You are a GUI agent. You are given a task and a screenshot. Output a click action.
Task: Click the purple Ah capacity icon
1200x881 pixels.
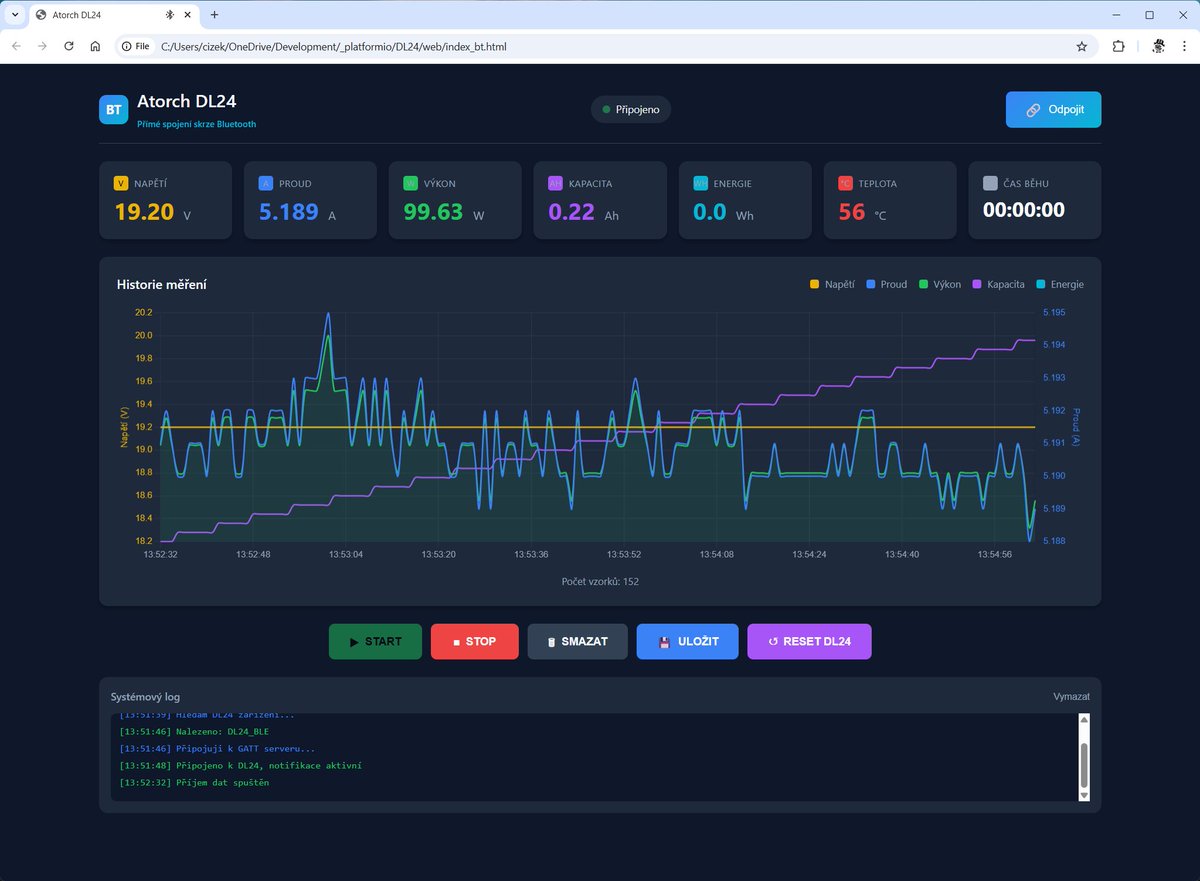pos(556,184)
